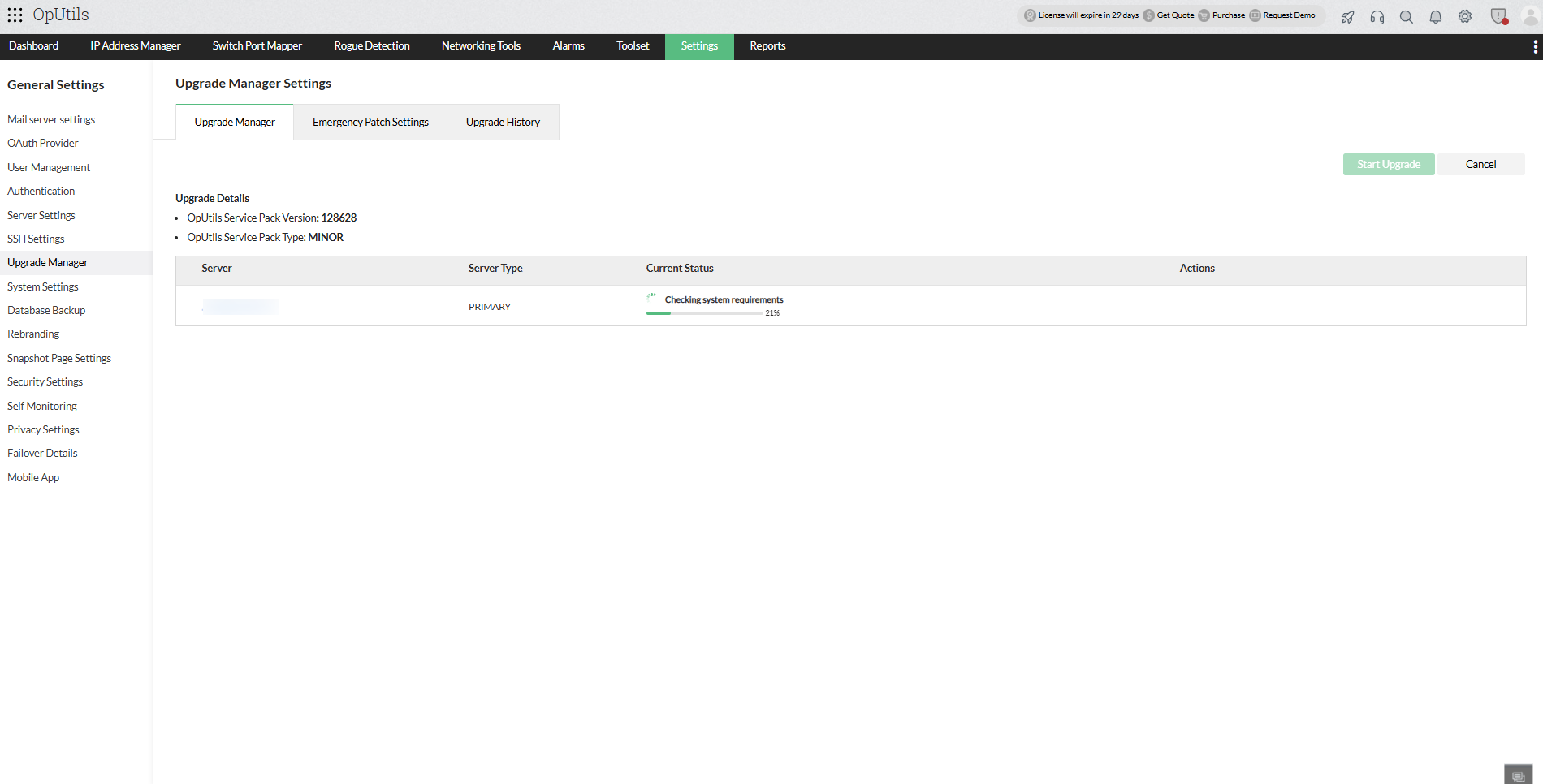The width and height of the screenshot is (1543, 784).
Task: Open the Toolset menu
Action: pos(633,46)
